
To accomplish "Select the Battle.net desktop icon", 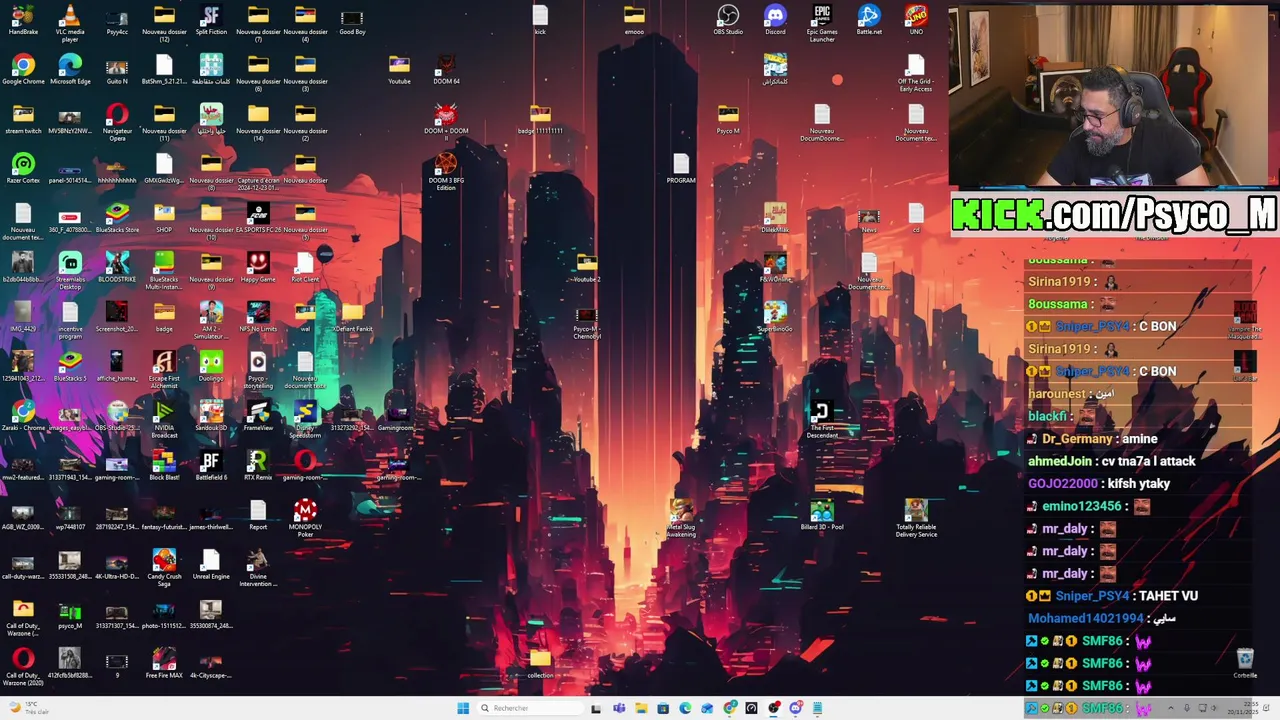I will (869, 20).
